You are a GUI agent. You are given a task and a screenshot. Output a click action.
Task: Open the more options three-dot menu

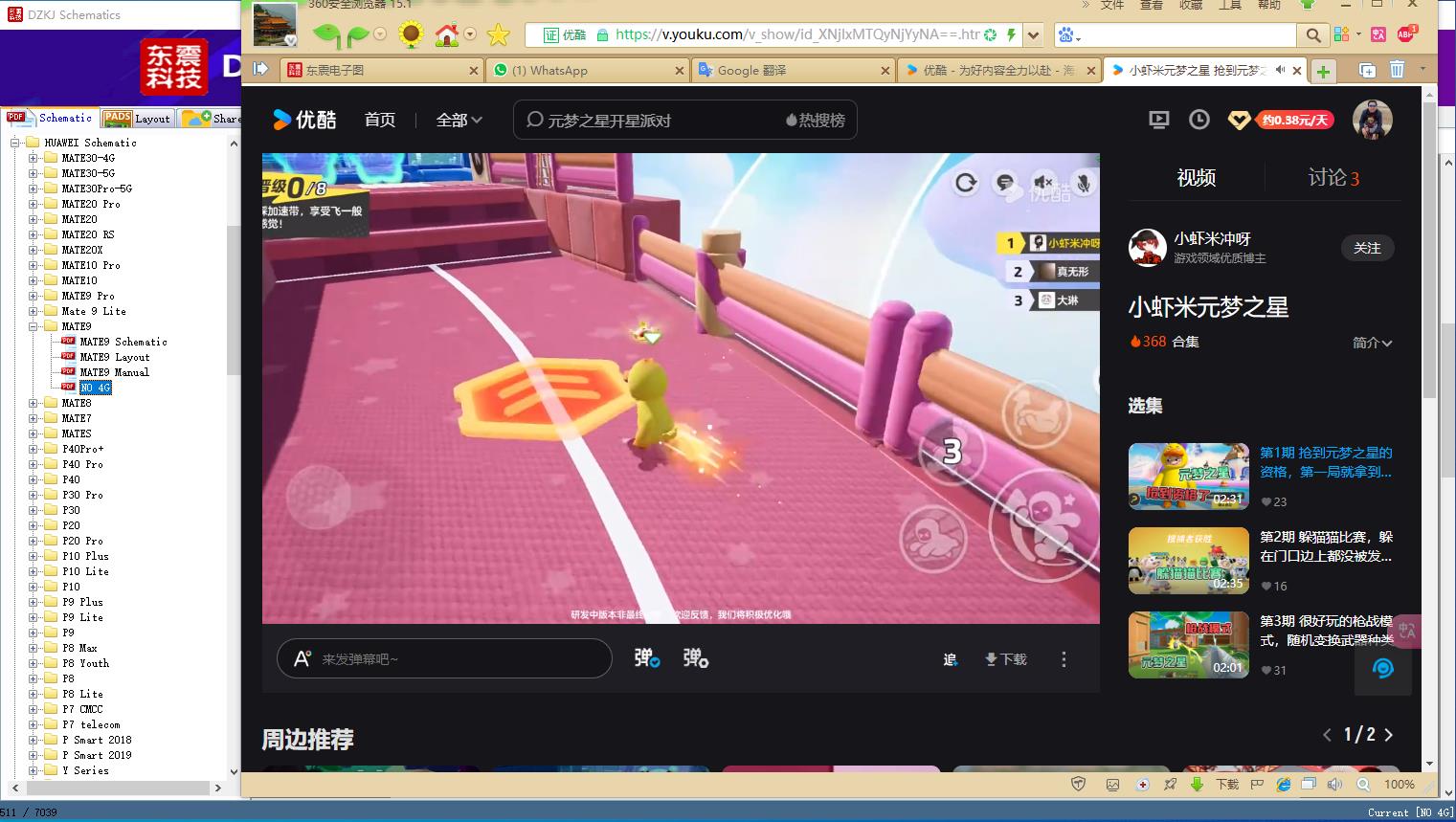(x=1064, y=659)
